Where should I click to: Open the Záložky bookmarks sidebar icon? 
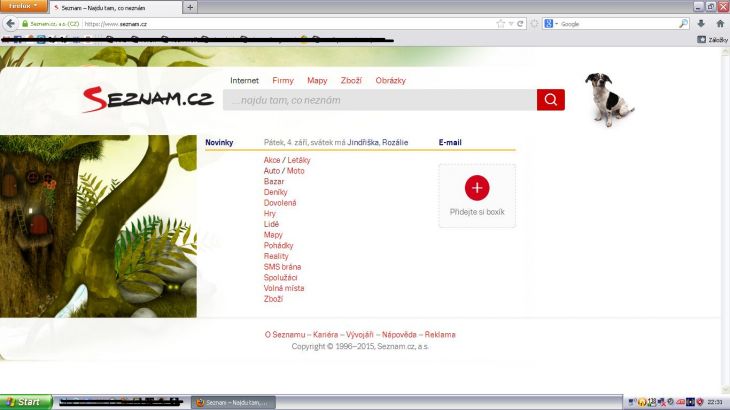[x=701, y=40]
